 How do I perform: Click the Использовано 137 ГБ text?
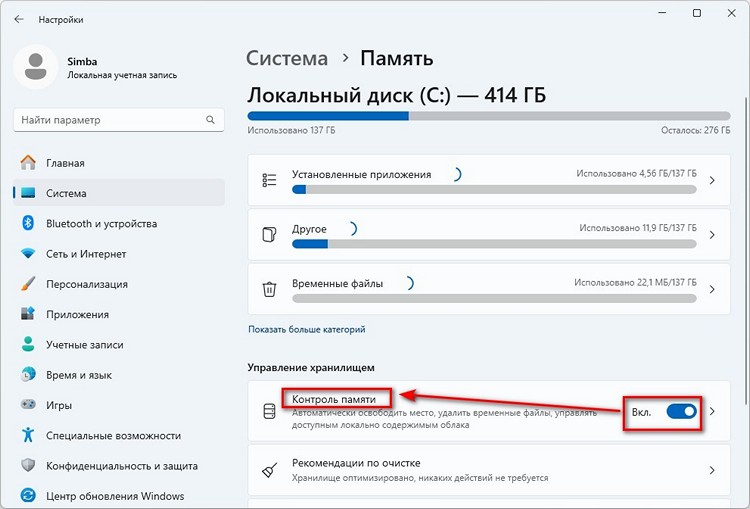point(291,130)
